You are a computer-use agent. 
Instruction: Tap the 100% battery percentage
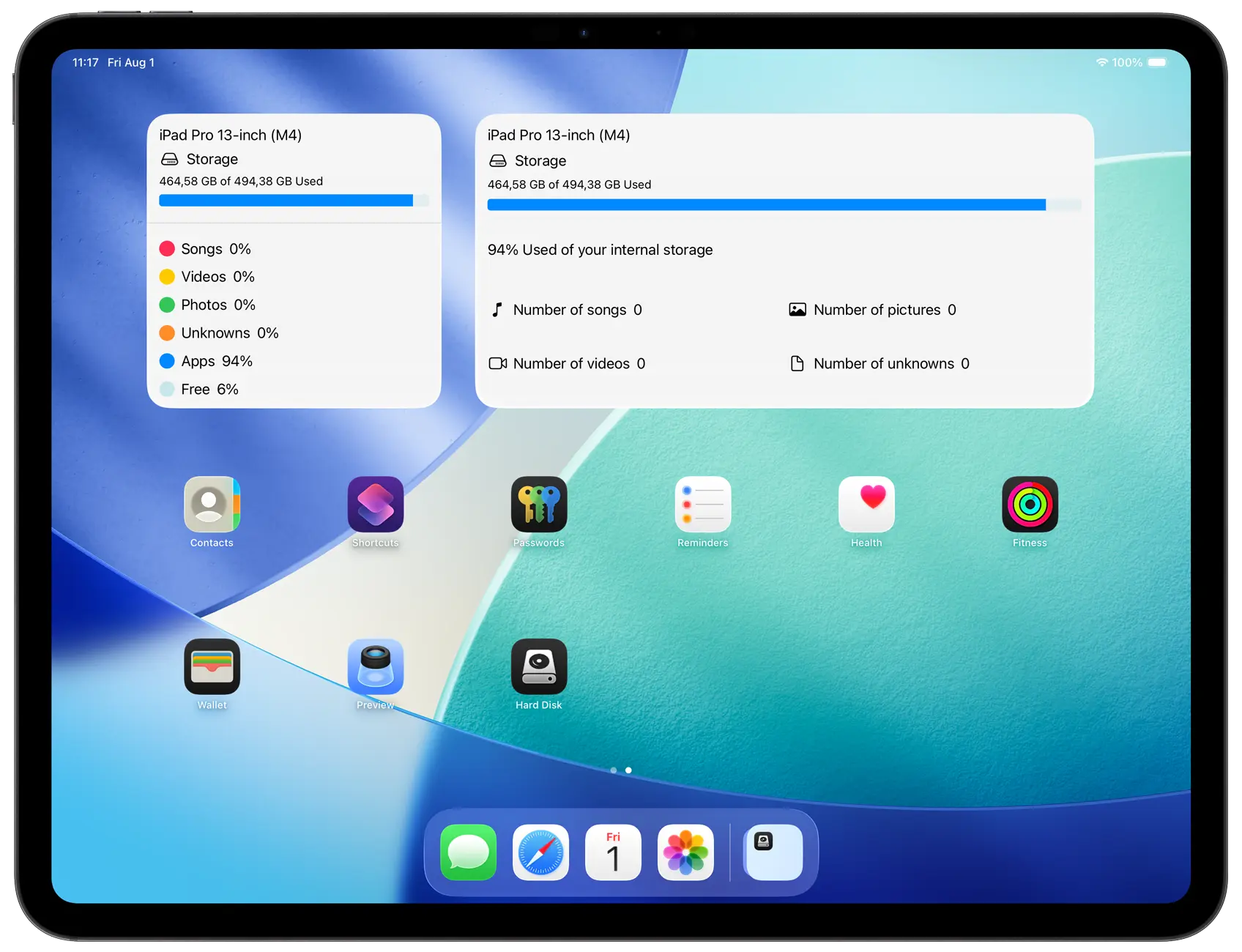[x=1127, y=63]
